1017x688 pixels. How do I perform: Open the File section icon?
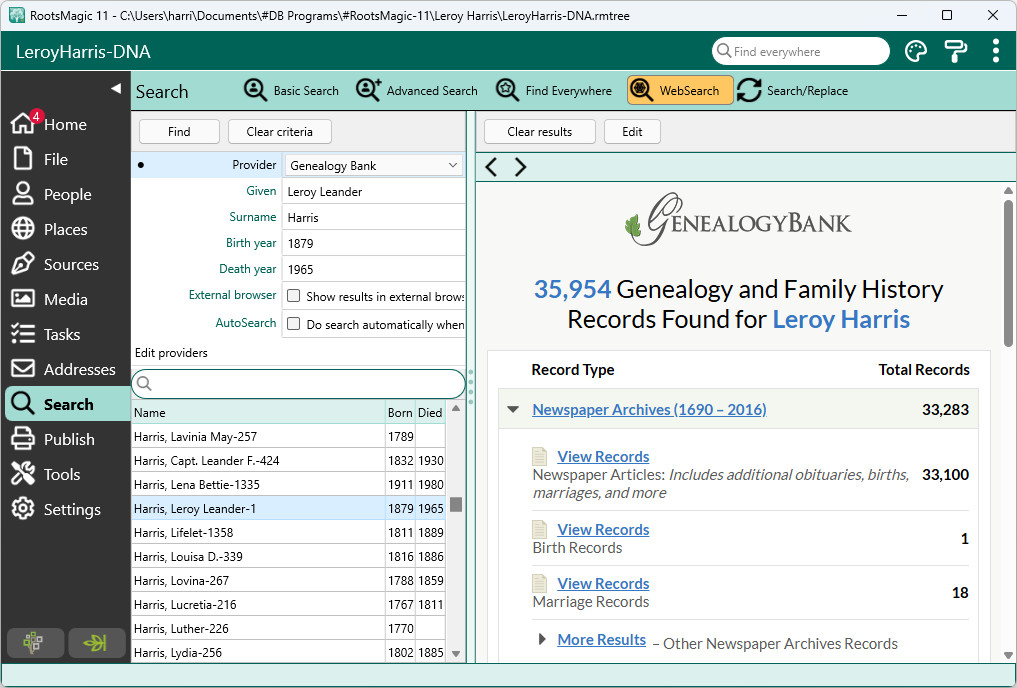coord(23,159)
